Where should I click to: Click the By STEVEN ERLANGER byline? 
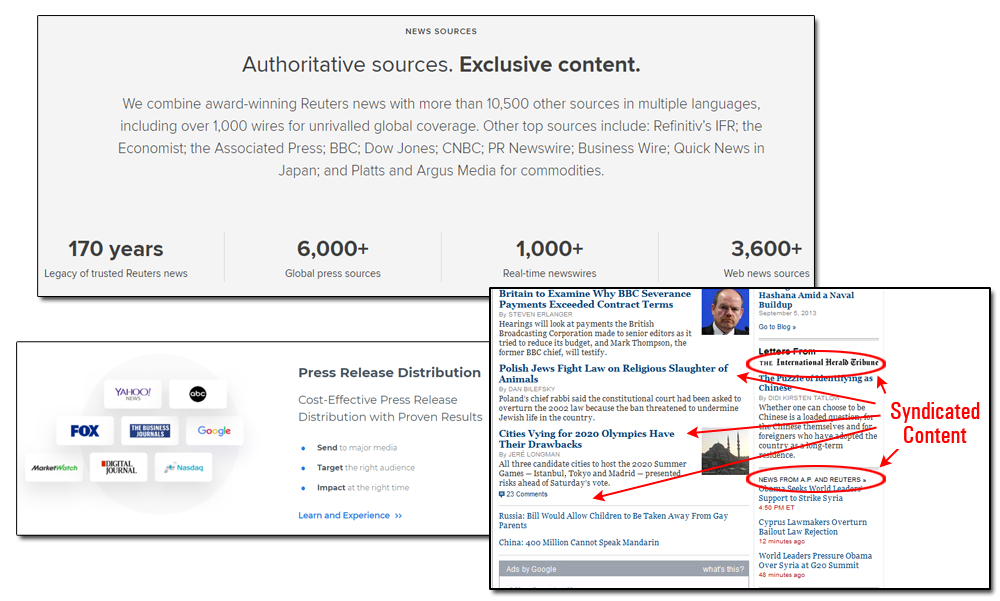coord(536,315)
